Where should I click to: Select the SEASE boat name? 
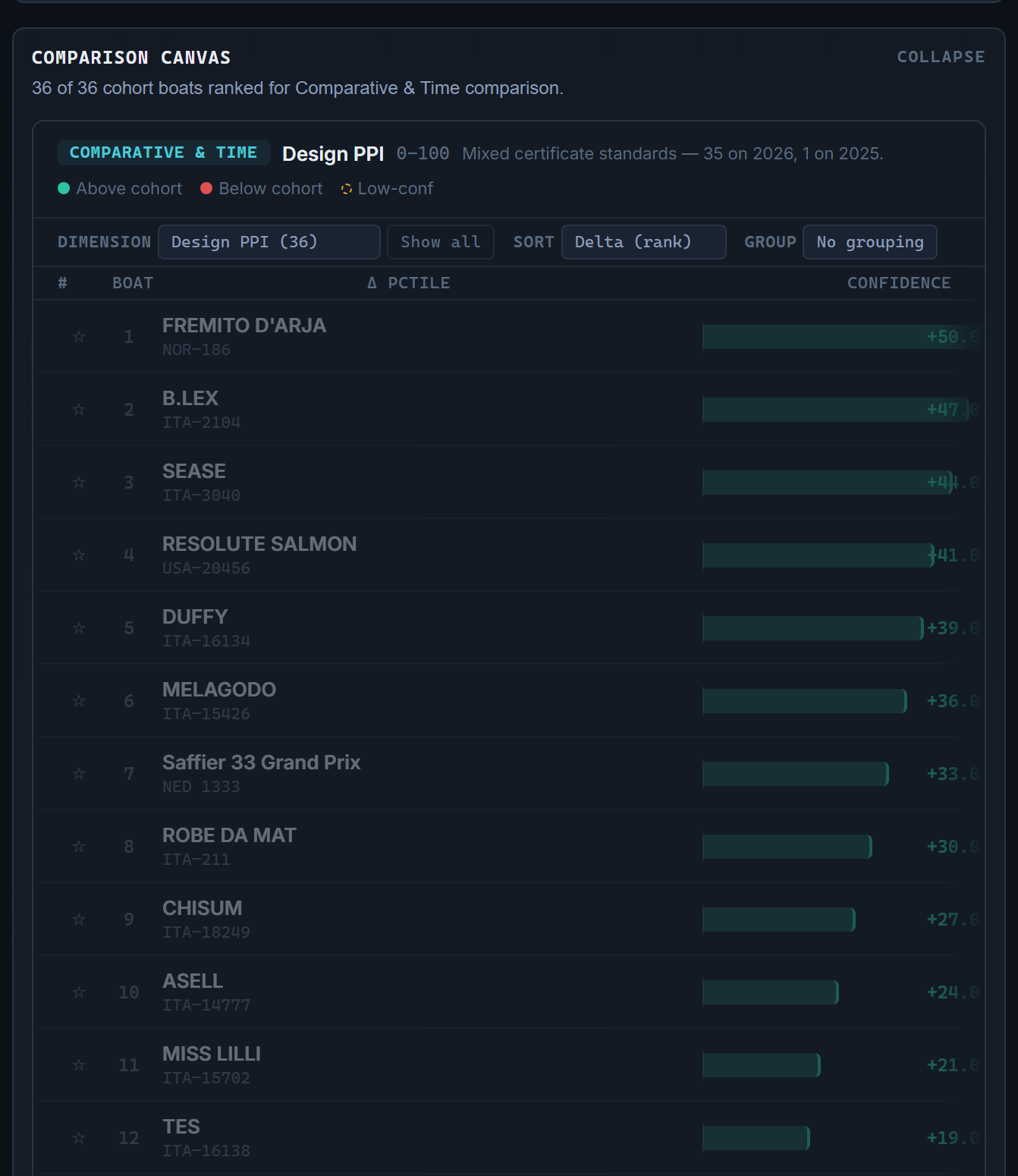[x=194, y=471]
